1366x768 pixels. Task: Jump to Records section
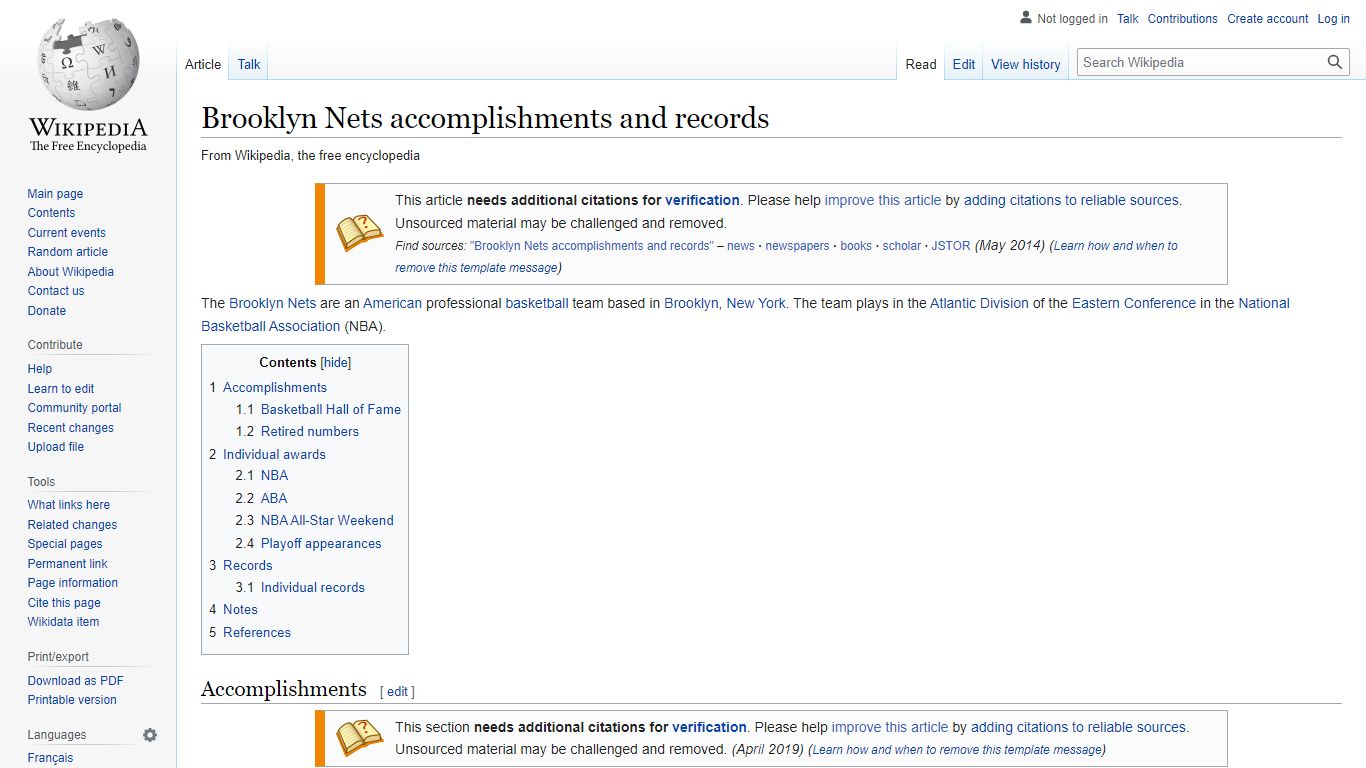tap(248, 565)
